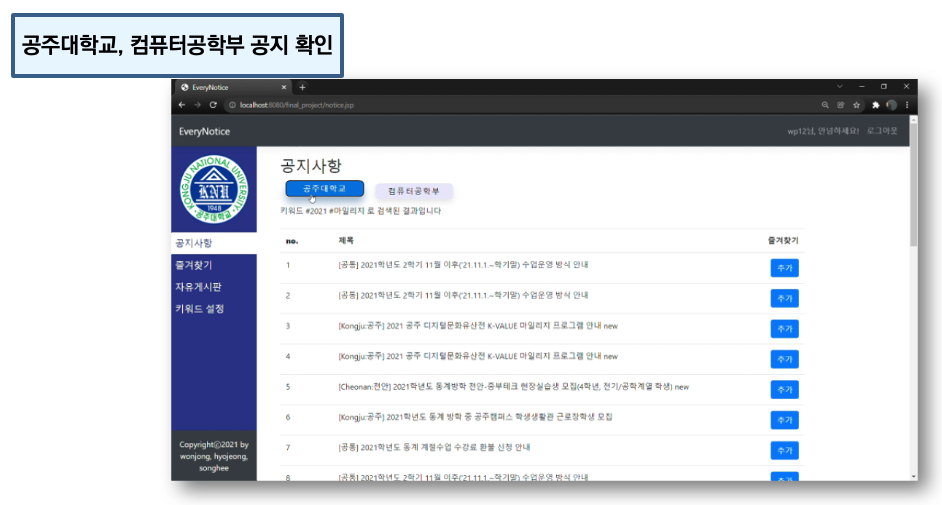Viewport: 942px width, 505px height.
Task: Open the browser extensions puzzle icon
Action: 875,105
